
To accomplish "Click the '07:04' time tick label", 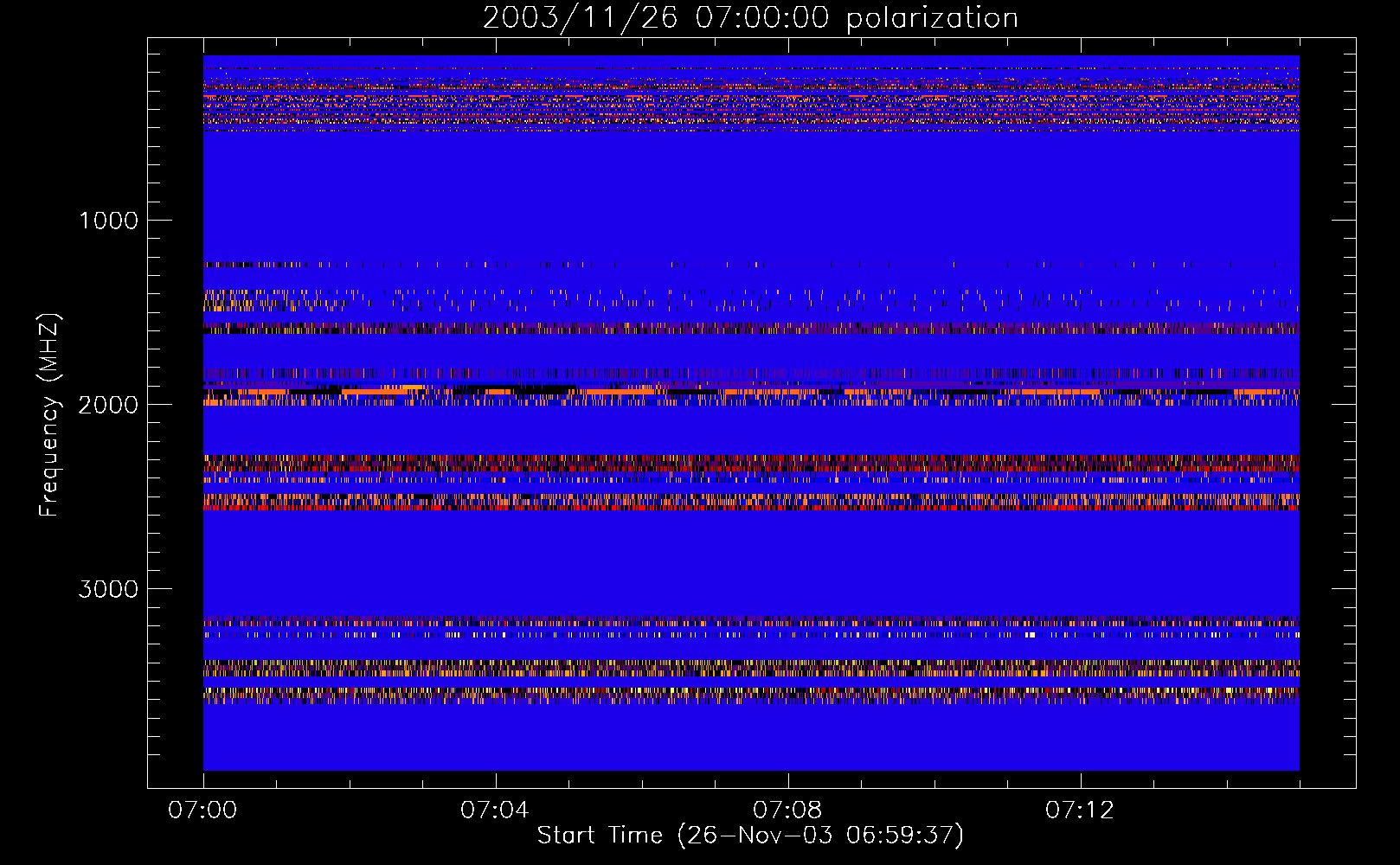I will (495, 811).
